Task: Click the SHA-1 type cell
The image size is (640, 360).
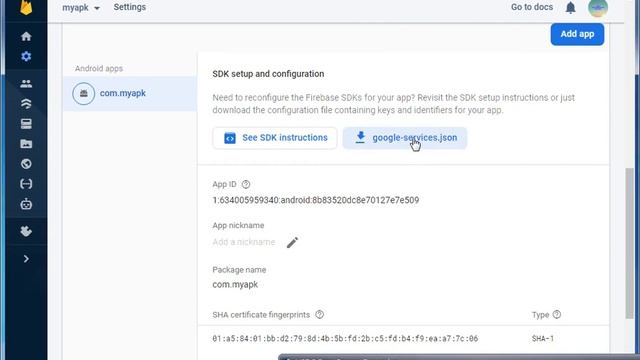Action: click(543, 338)
